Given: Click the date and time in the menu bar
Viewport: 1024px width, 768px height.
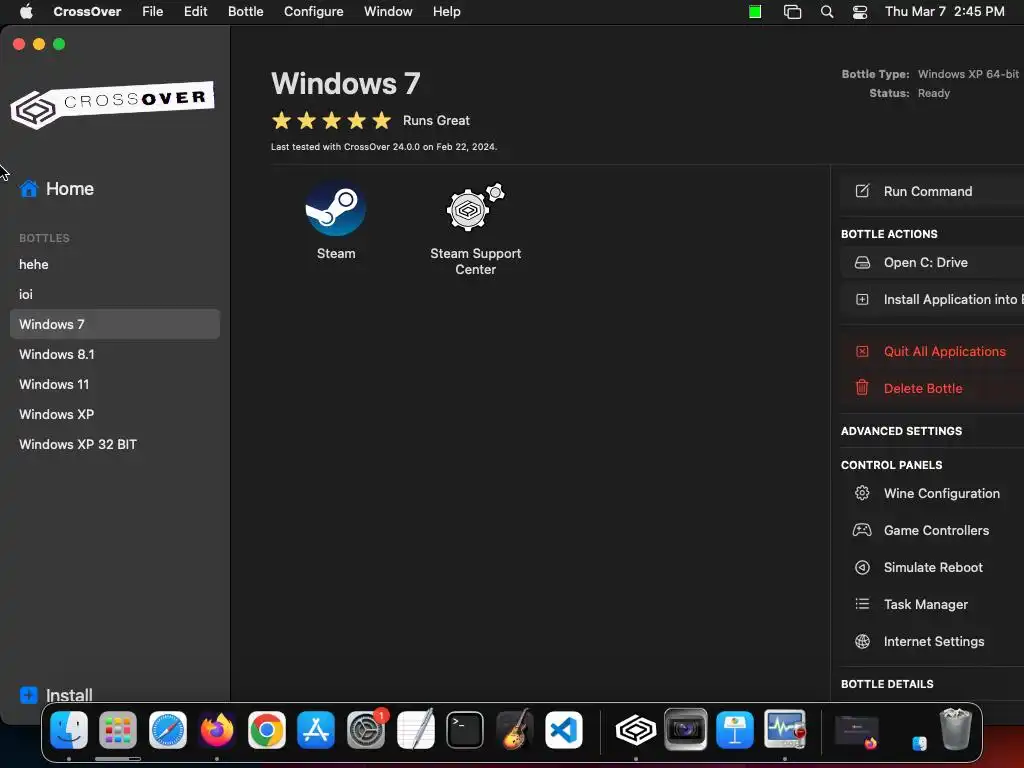Looking at the screenshot, I should pyautogui.click(x=944, y=11).
